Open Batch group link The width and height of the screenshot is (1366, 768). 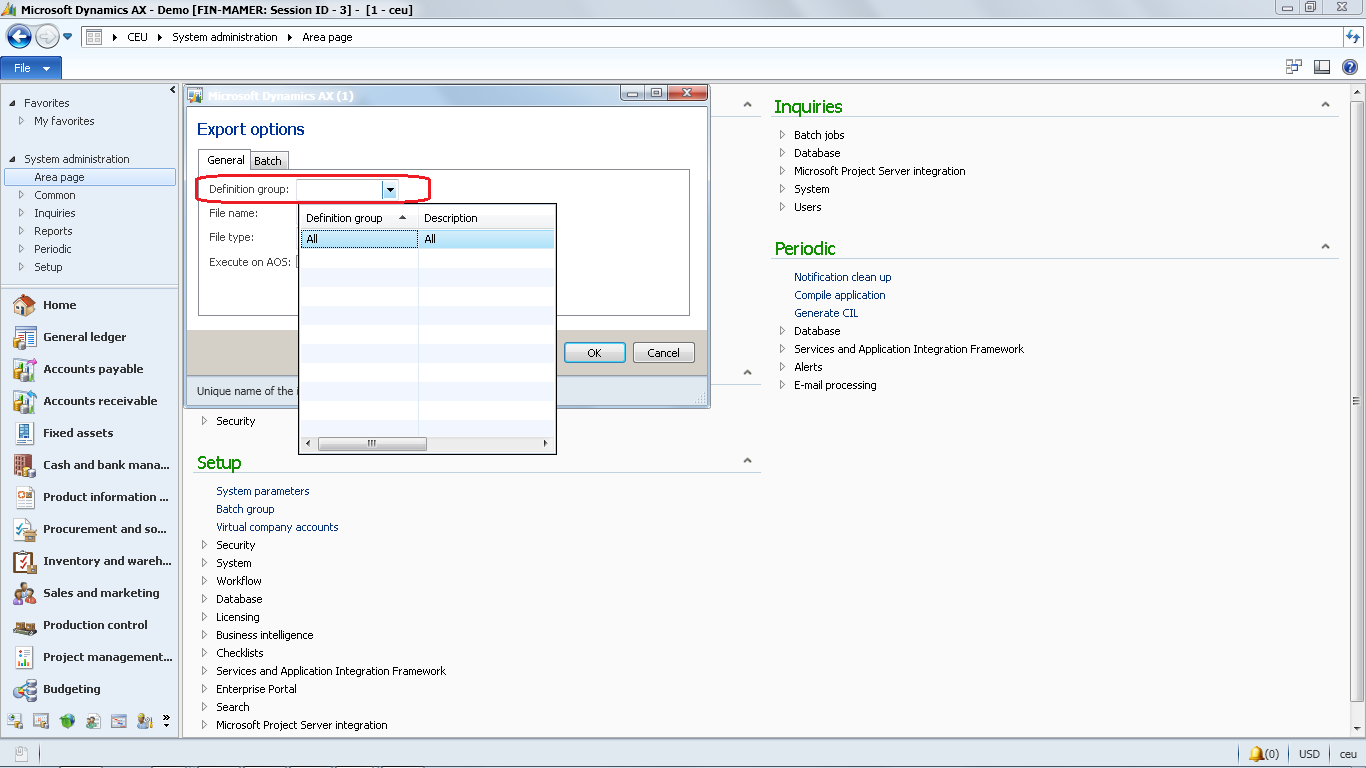point(245,509)
